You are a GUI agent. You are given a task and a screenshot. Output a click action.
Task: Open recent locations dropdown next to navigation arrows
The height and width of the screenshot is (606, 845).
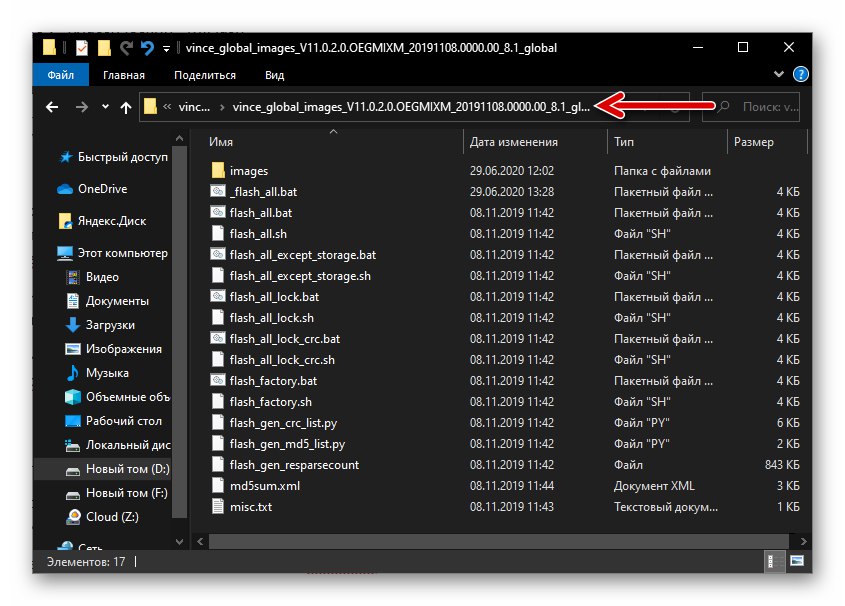click(104, 107)
